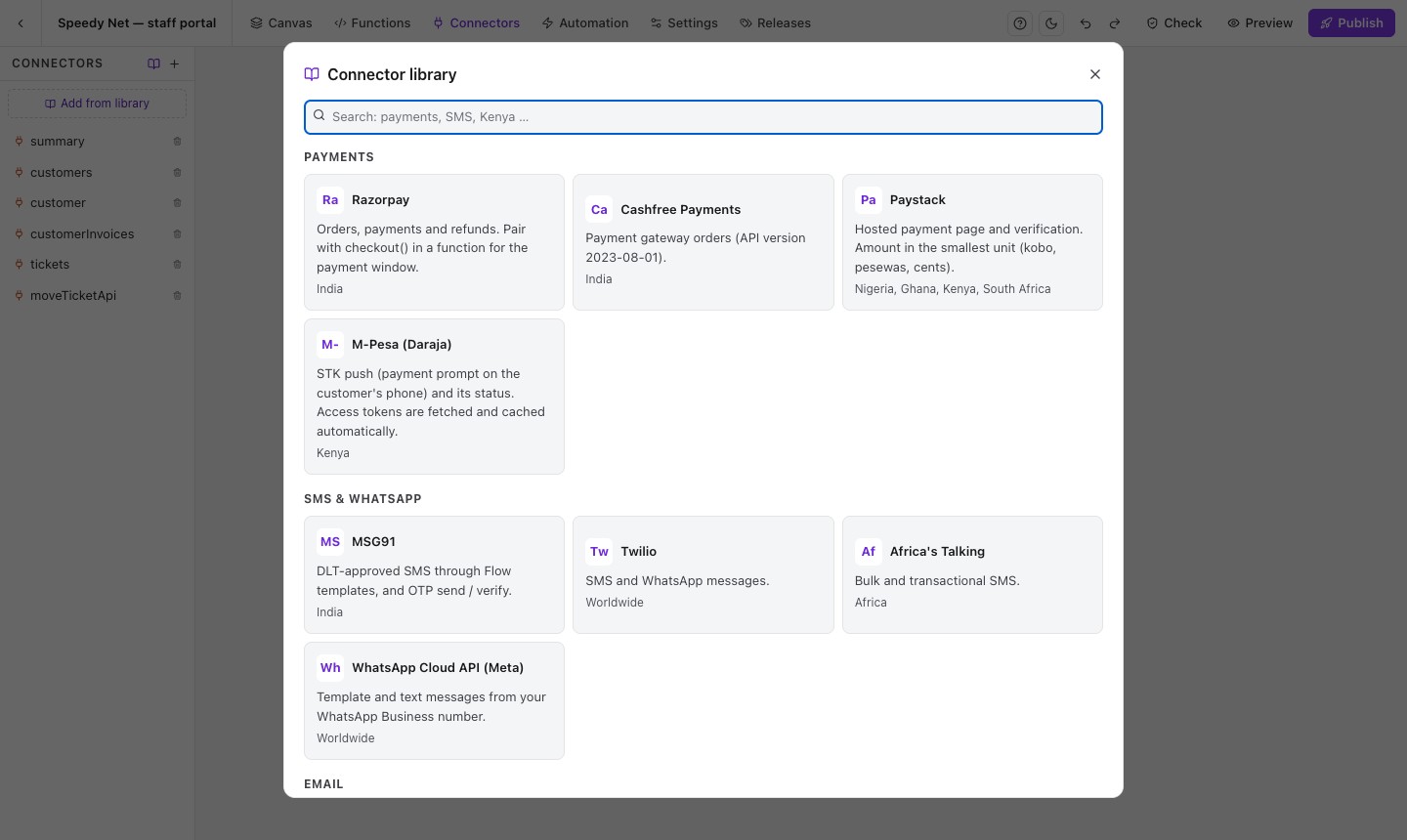
Task: Open the Settings tab
Action: [684, 23]
